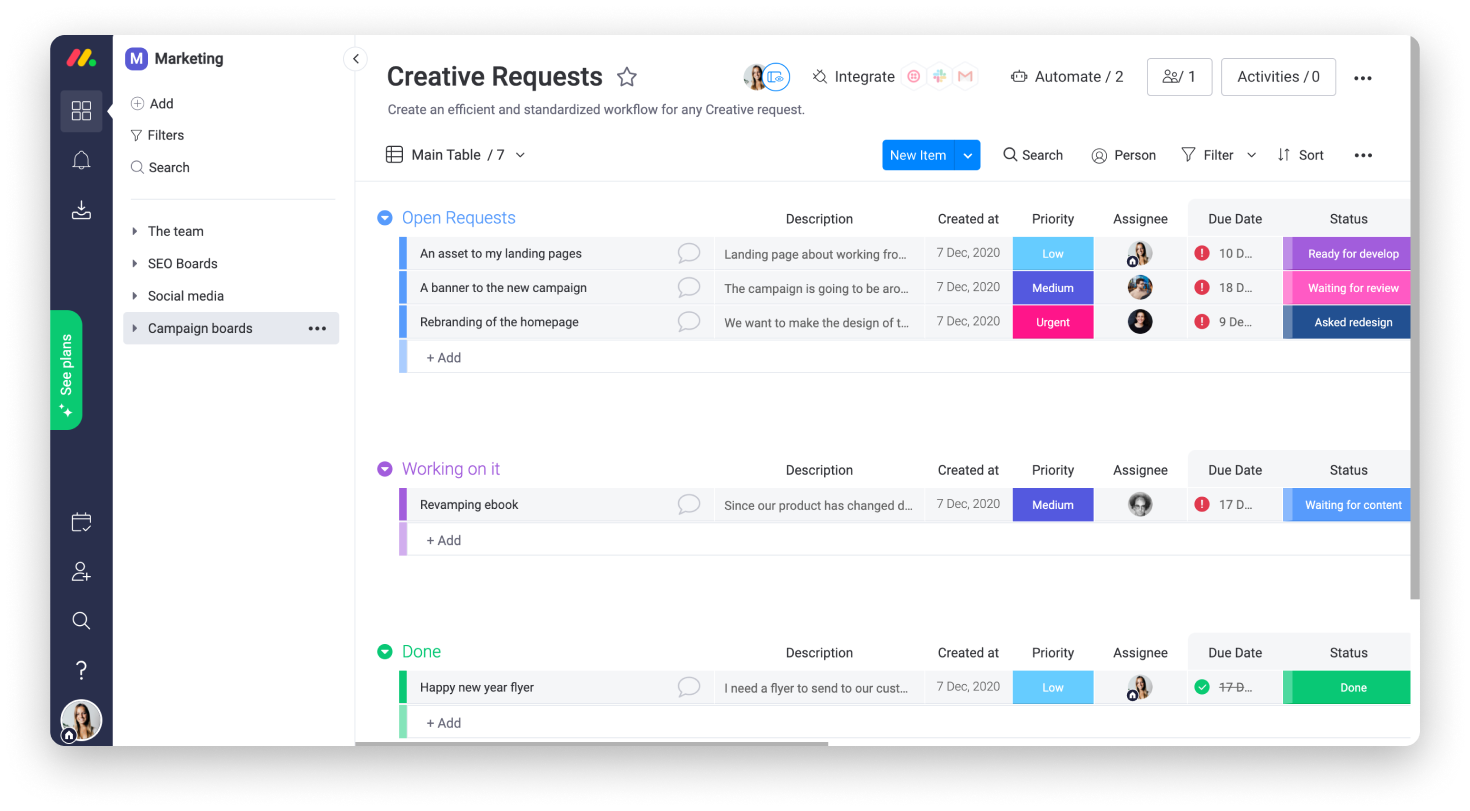Click the New Item button
This screenshot has height=811, width=1470.
pos(918,155)
